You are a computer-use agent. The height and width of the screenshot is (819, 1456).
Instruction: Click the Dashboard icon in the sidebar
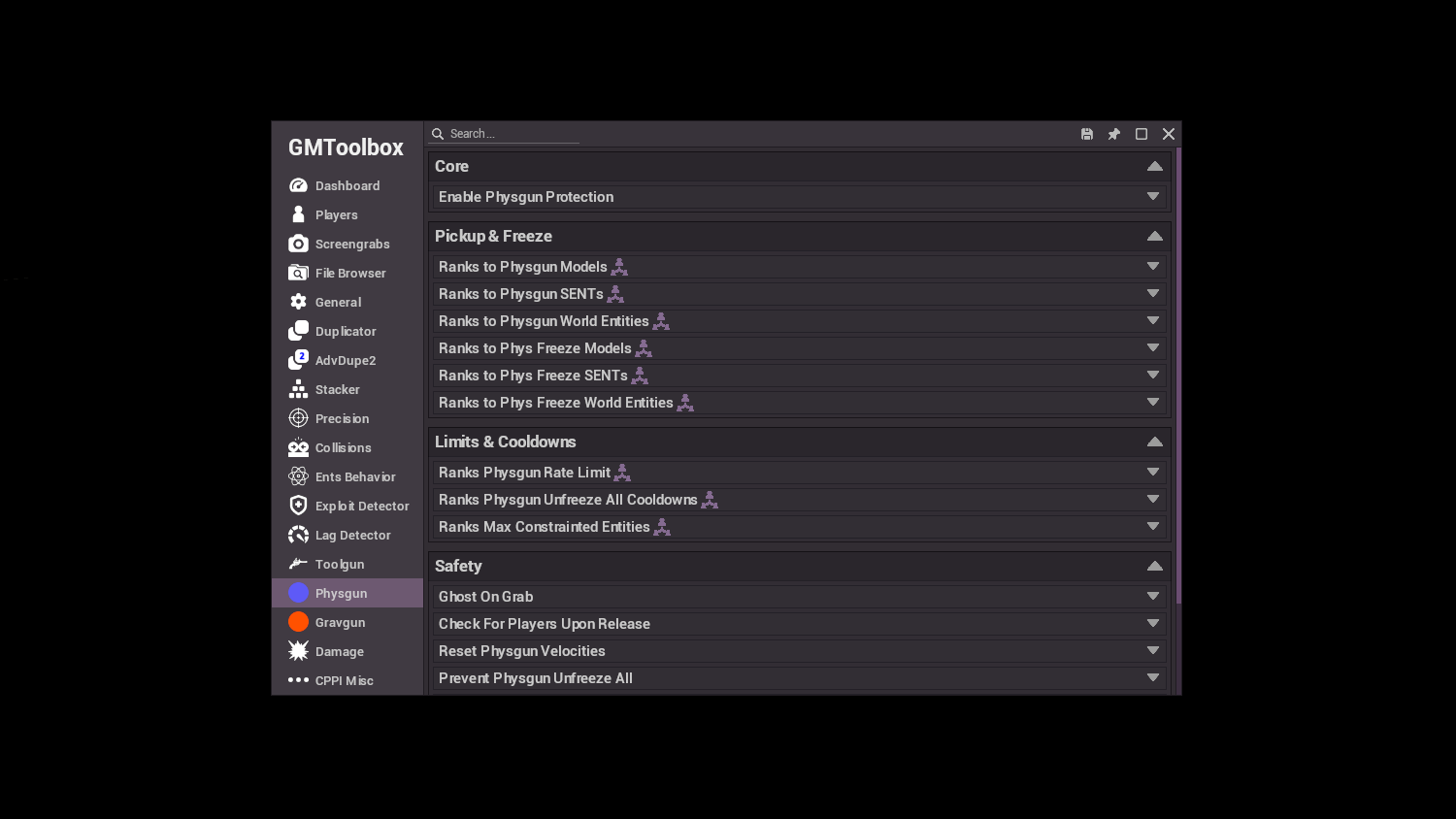pyautogui.click(x=298, y=185)
